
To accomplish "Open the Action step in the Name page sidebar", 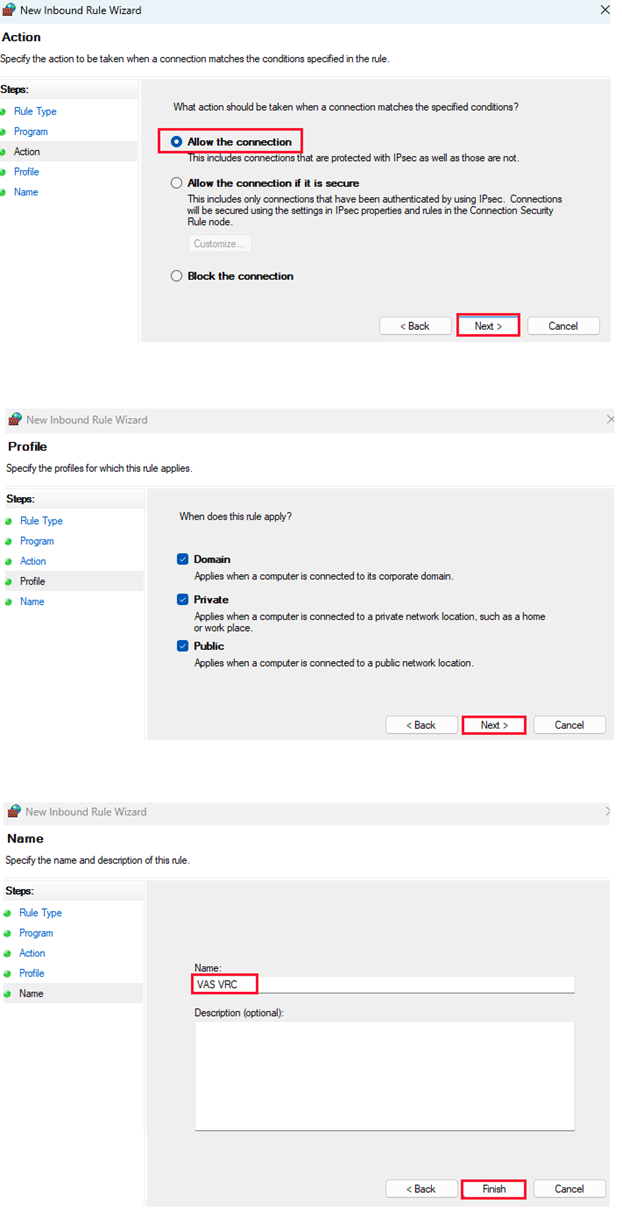I will tap(32, 953).
